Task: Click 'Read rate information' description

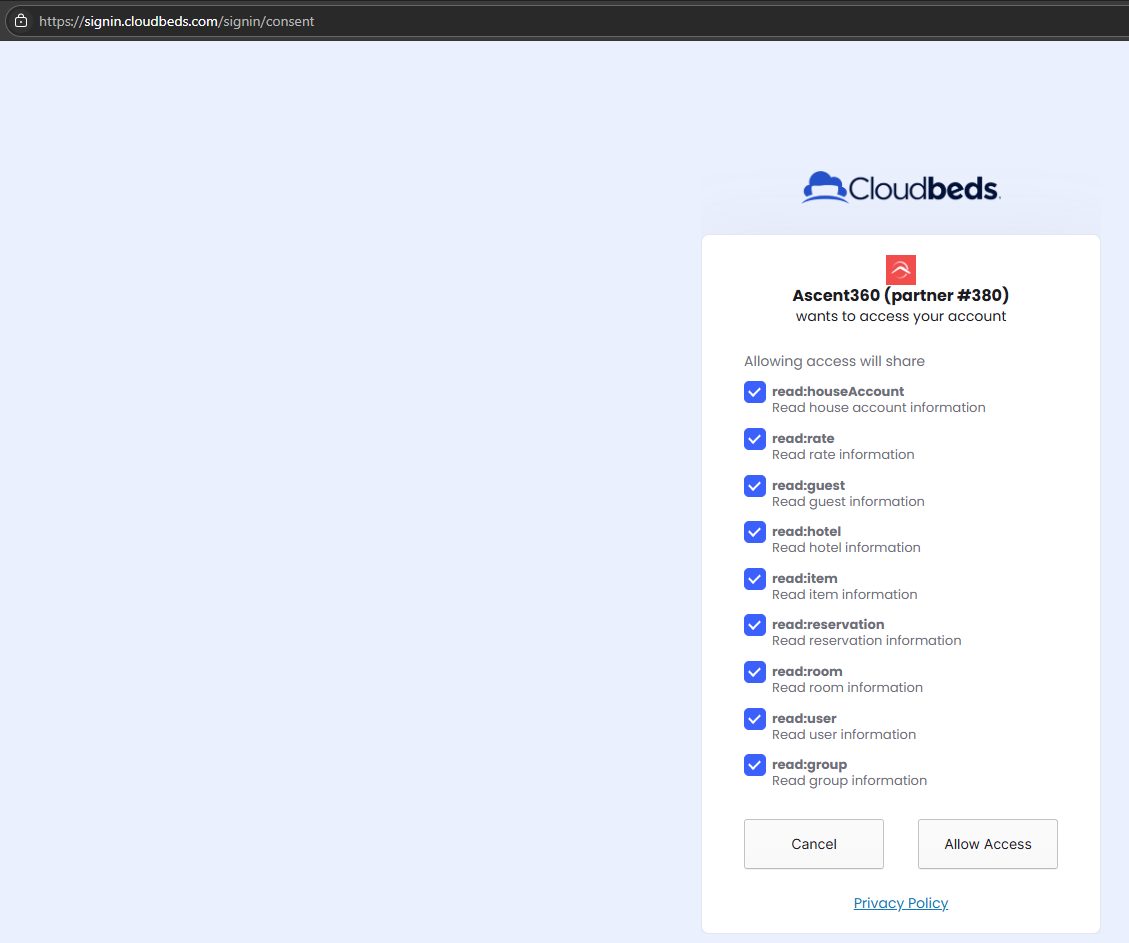Action: tap(843, 454)
